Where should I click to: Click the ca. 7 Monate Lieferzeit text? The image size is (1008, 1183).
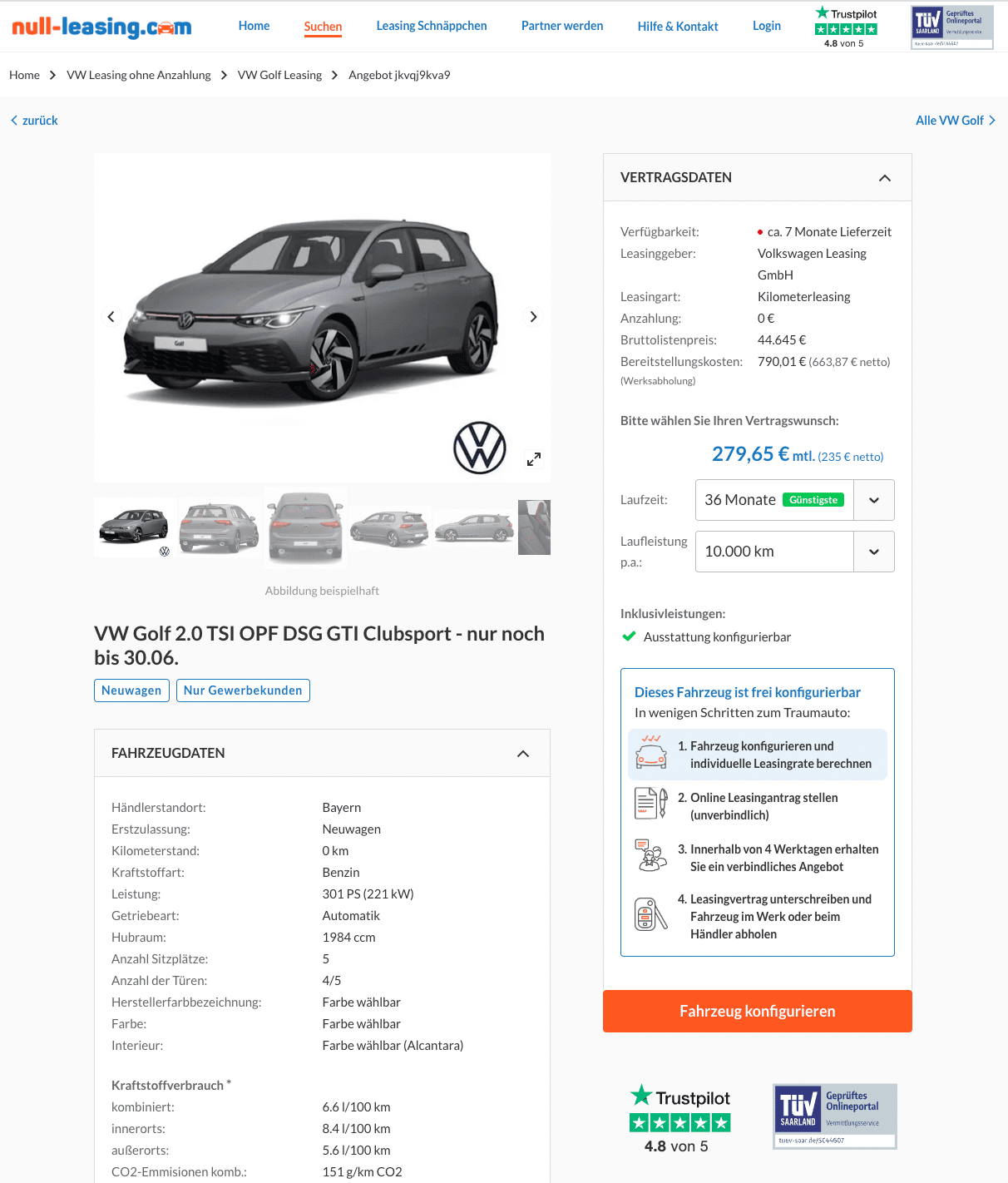(x=829, y=232)
